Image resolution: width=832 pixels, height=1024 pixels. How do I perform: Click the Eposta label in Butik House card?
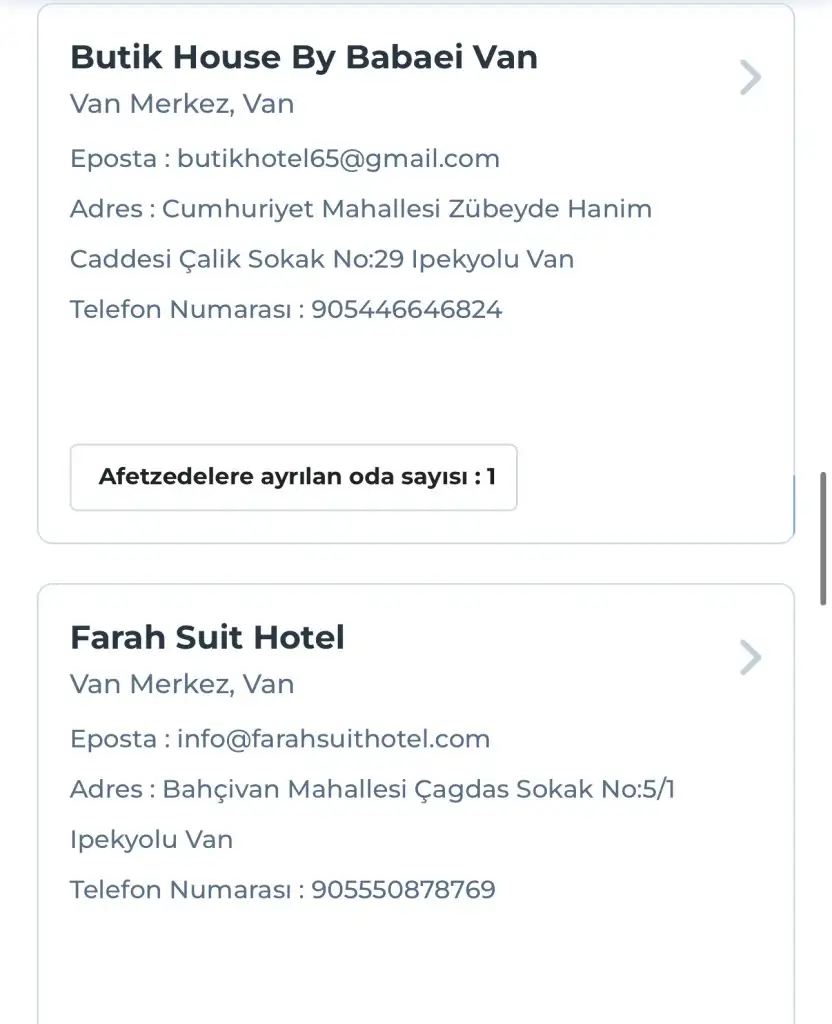click(x=114, y=158)
